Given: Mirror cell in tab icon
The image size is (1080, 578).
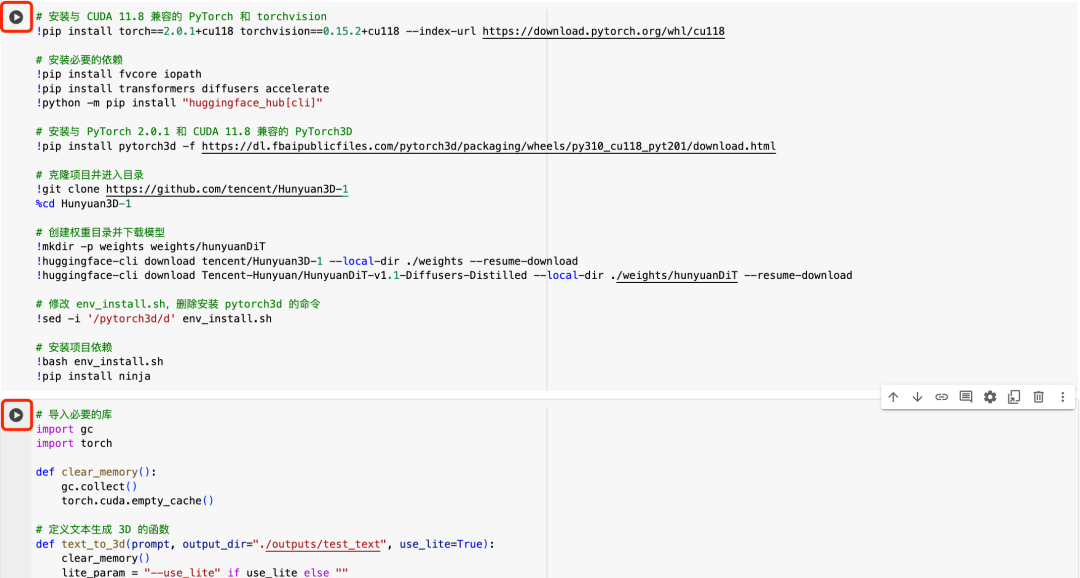Looking at the screenshot, I should 1014,397.
